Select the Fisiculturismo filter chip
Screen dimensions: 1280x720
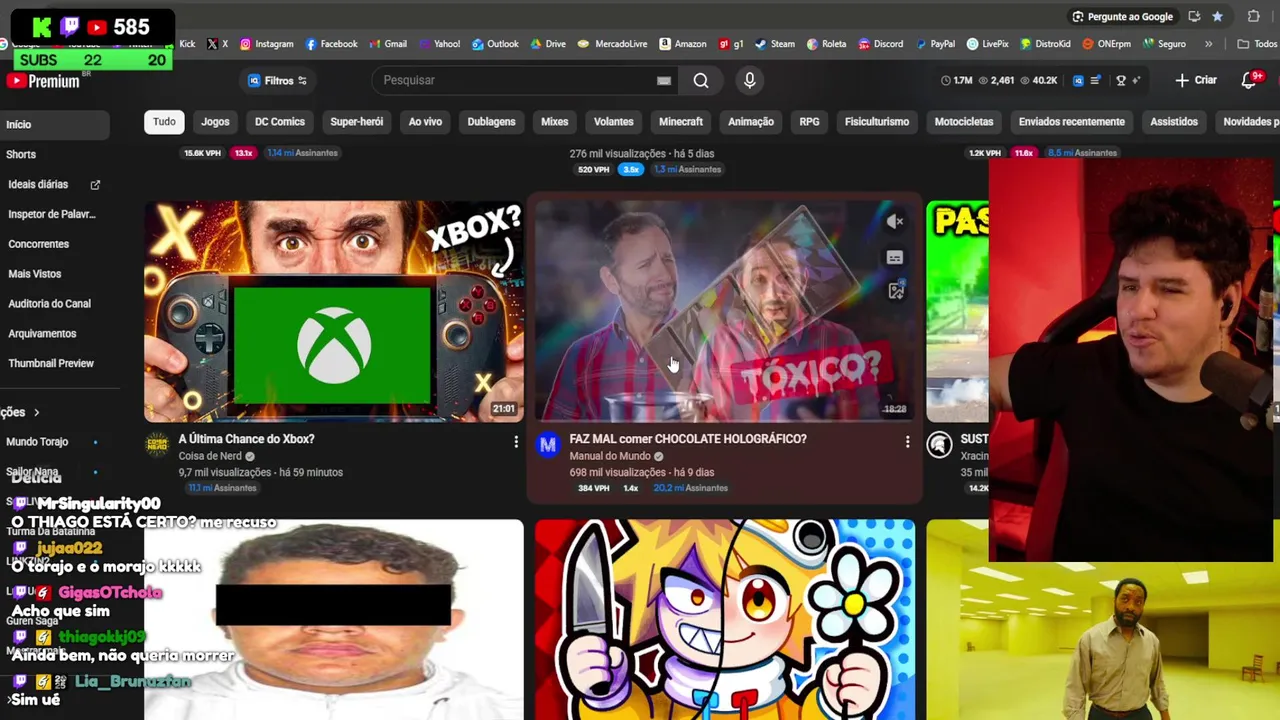pos(877,122)
